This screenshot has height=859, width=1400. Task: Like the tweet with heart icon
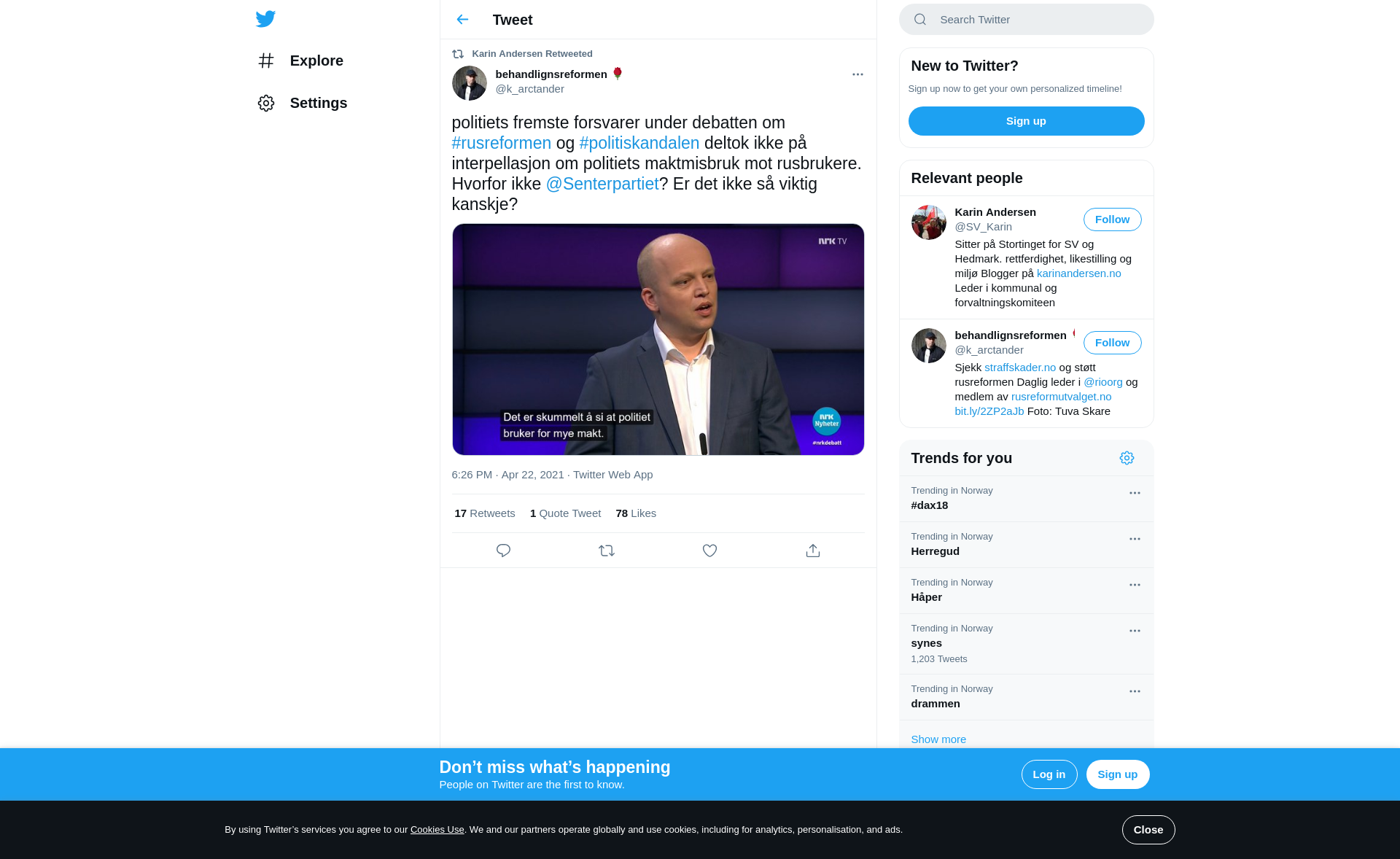tap(709, 551)
